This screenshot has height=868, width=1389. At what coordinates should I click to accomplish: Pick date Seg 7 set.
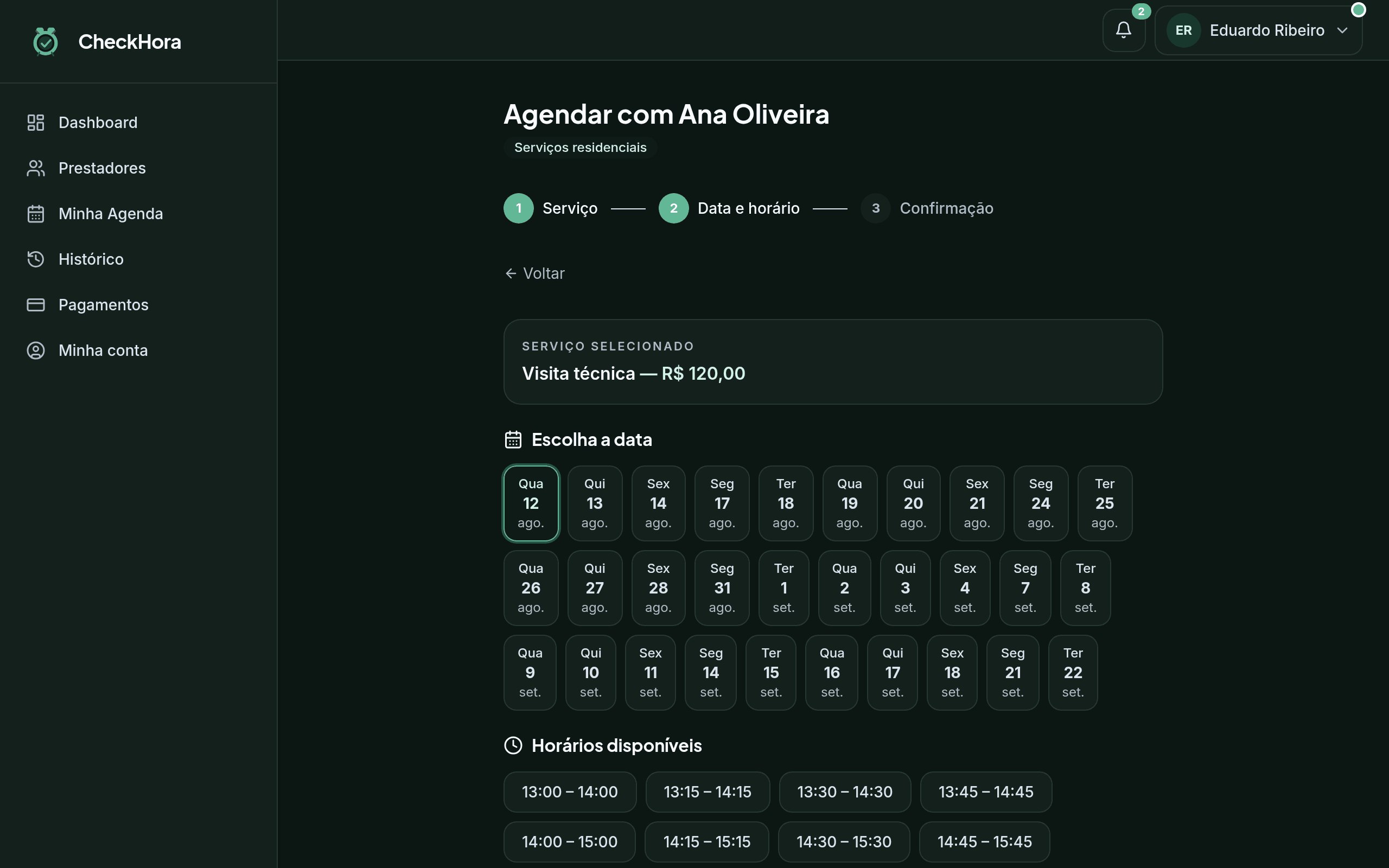1025,588
